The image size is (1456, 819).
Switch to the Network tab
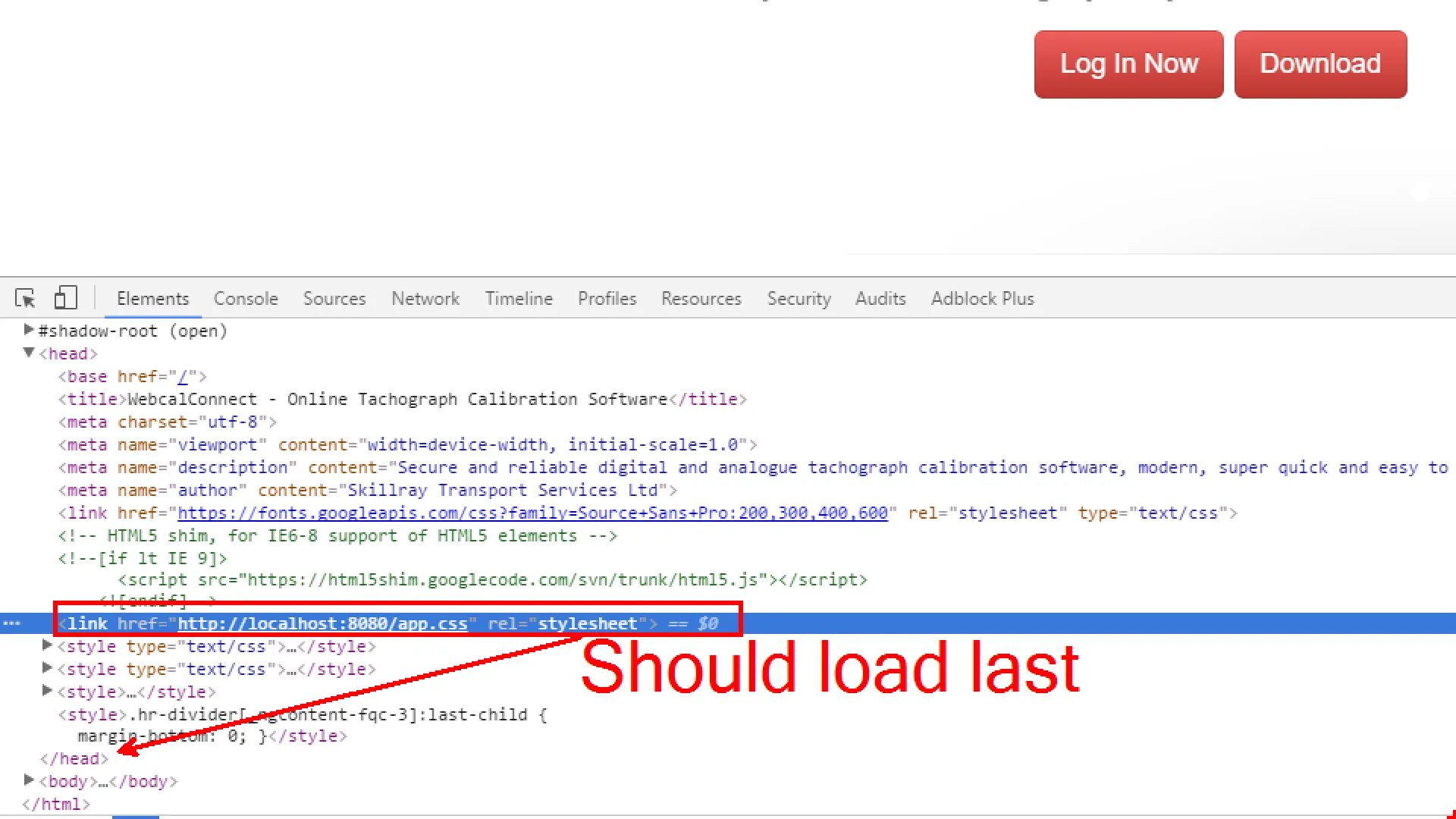pos(425,299)
